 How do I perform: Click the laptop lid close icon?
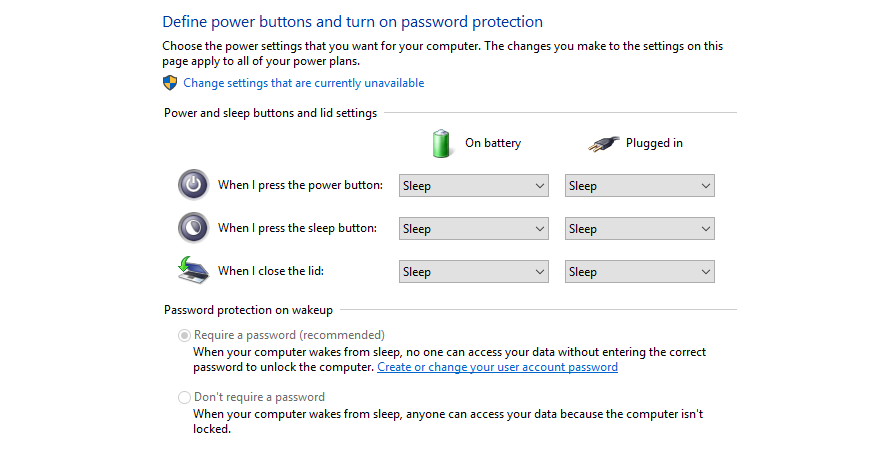pos(193,270)
